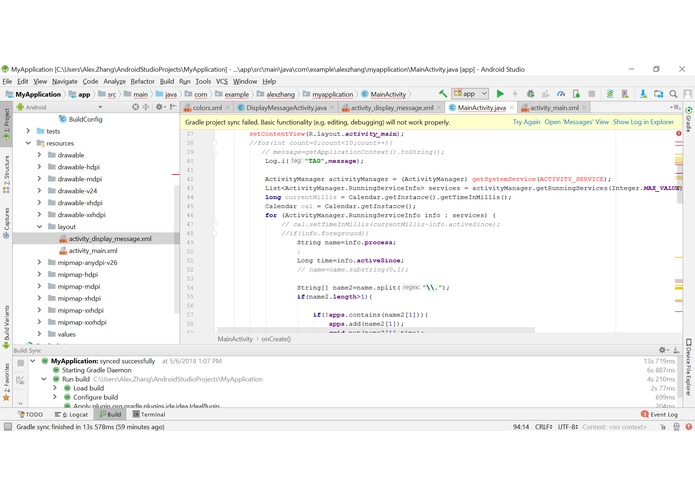
Task: Collapse the resources folder
Action: point(28,143)
